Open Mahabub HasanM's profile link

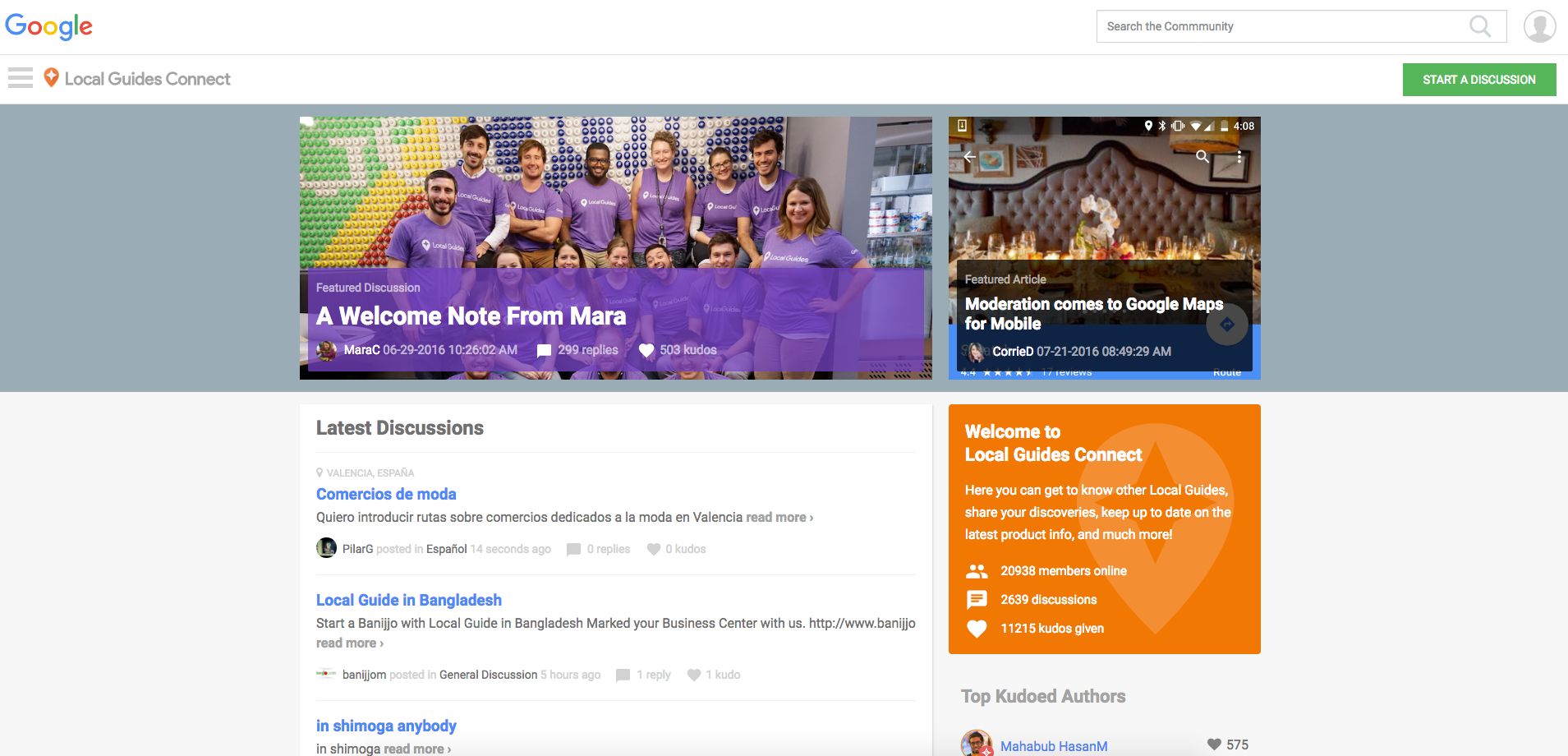coord(1054,746)
